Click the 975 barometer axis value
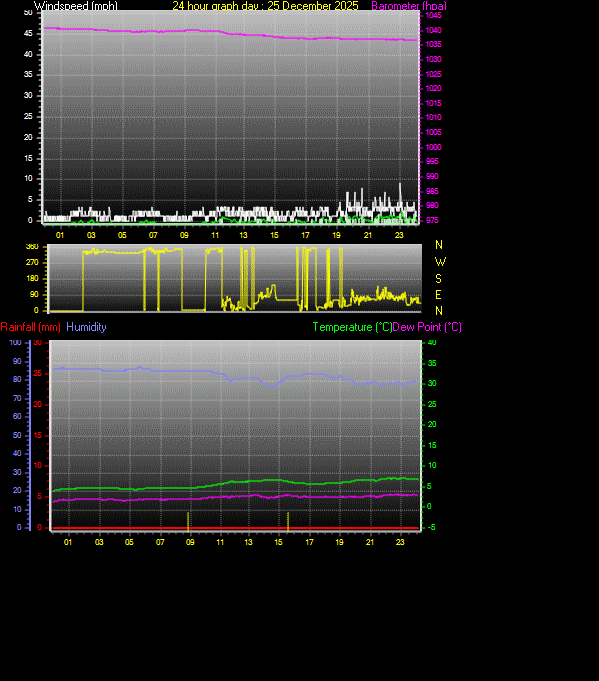 pos(432,221)
